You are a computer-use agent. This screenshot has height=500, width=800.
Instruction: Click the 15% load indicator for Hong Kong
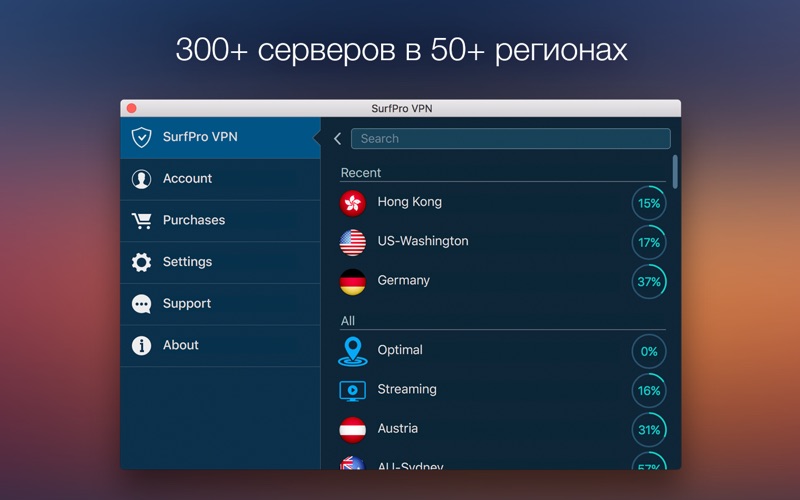(649, 203)
